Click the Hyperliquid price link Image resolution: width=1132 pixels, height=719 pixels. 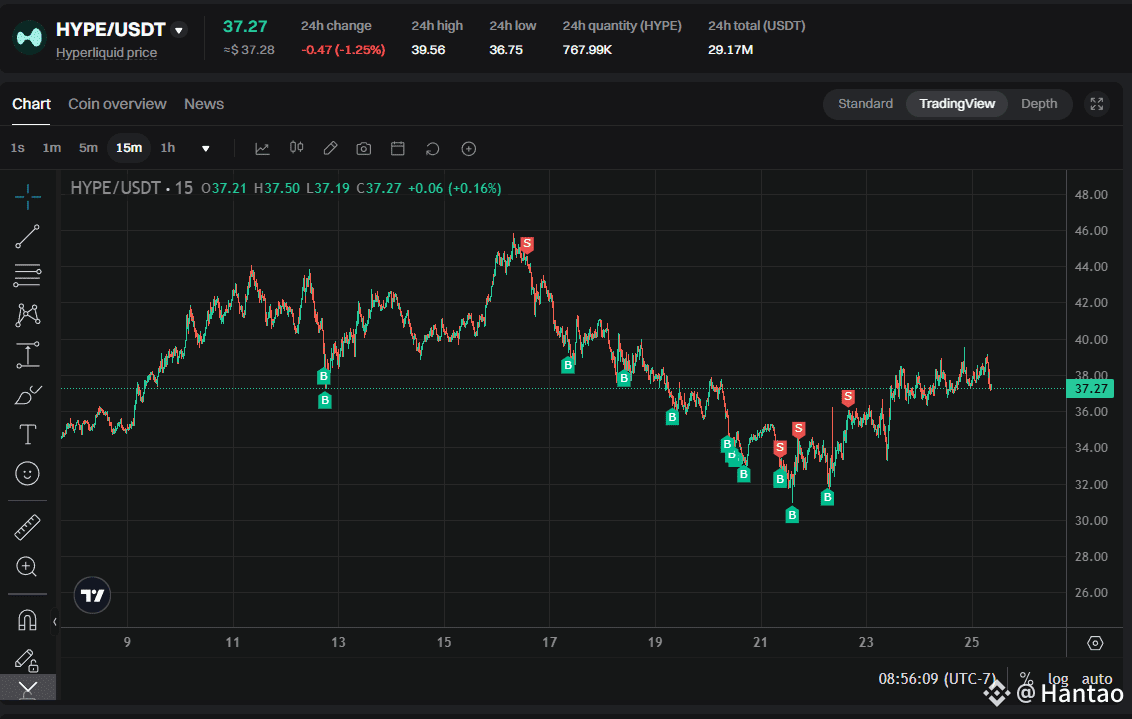click(x=106, y=53)
